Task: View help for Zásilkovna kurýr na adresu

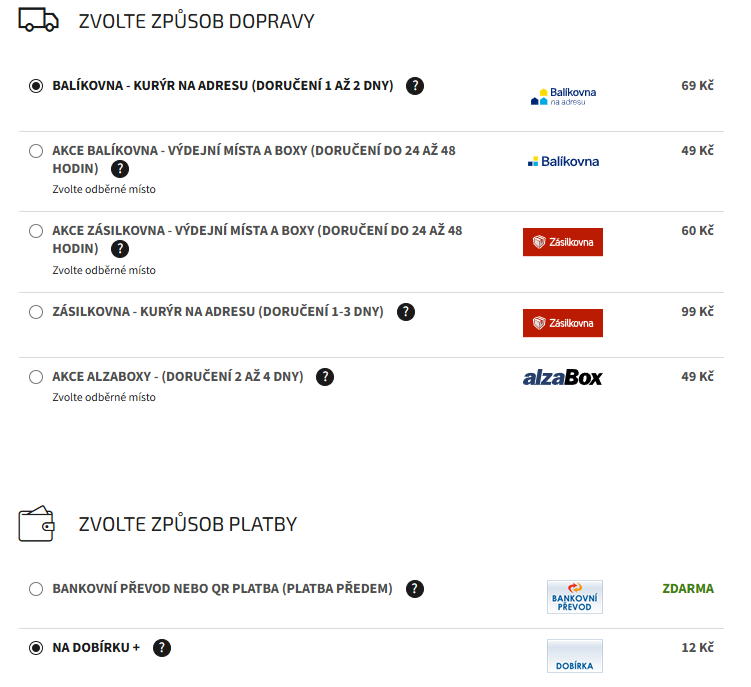Action: click(x=406, y=312)
